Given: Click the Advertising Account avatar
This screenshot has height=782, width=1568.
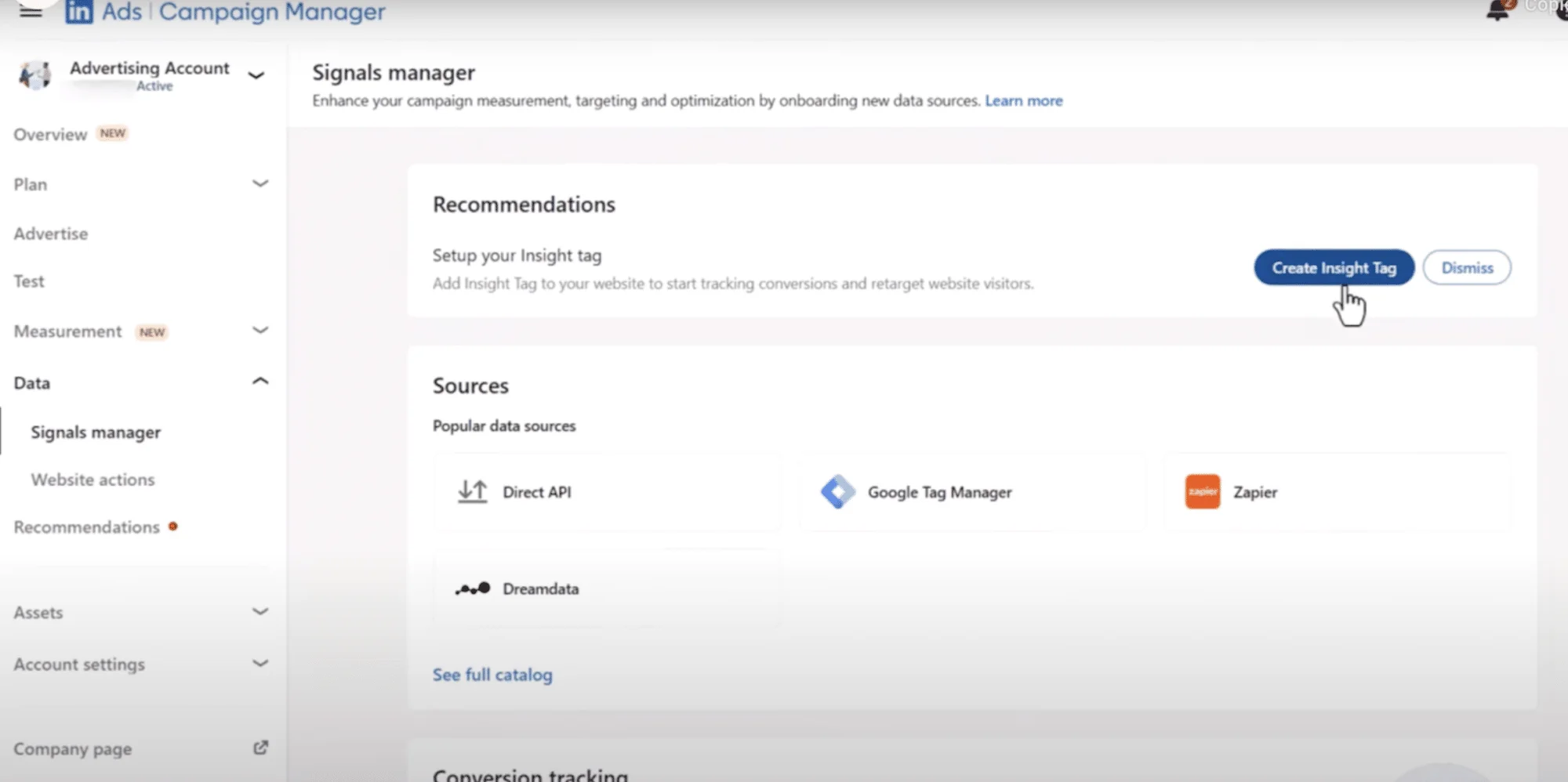Looking at the screenshot, I should point(35,75).
